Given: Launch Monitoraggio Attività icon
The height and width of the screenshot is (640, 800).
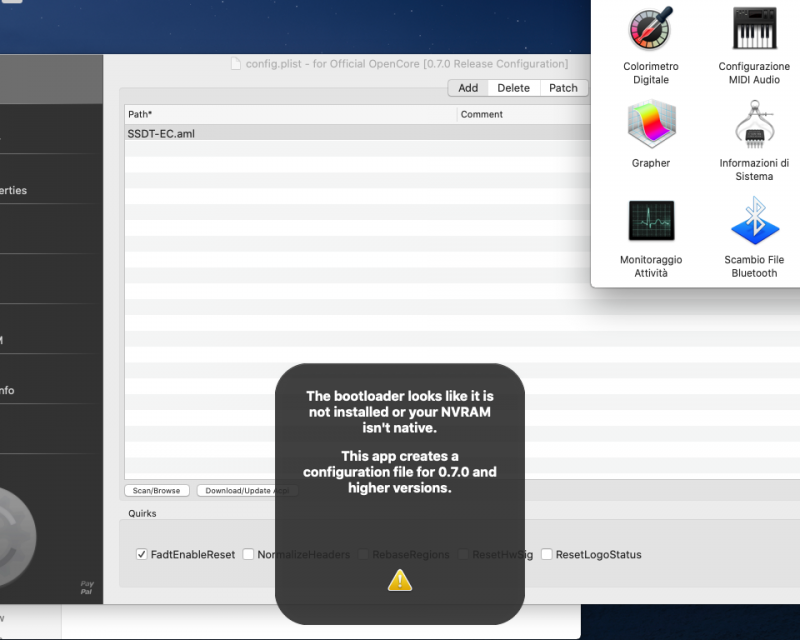Looking at the screenshot, I should pyautogui.click(x=651, y=220).
